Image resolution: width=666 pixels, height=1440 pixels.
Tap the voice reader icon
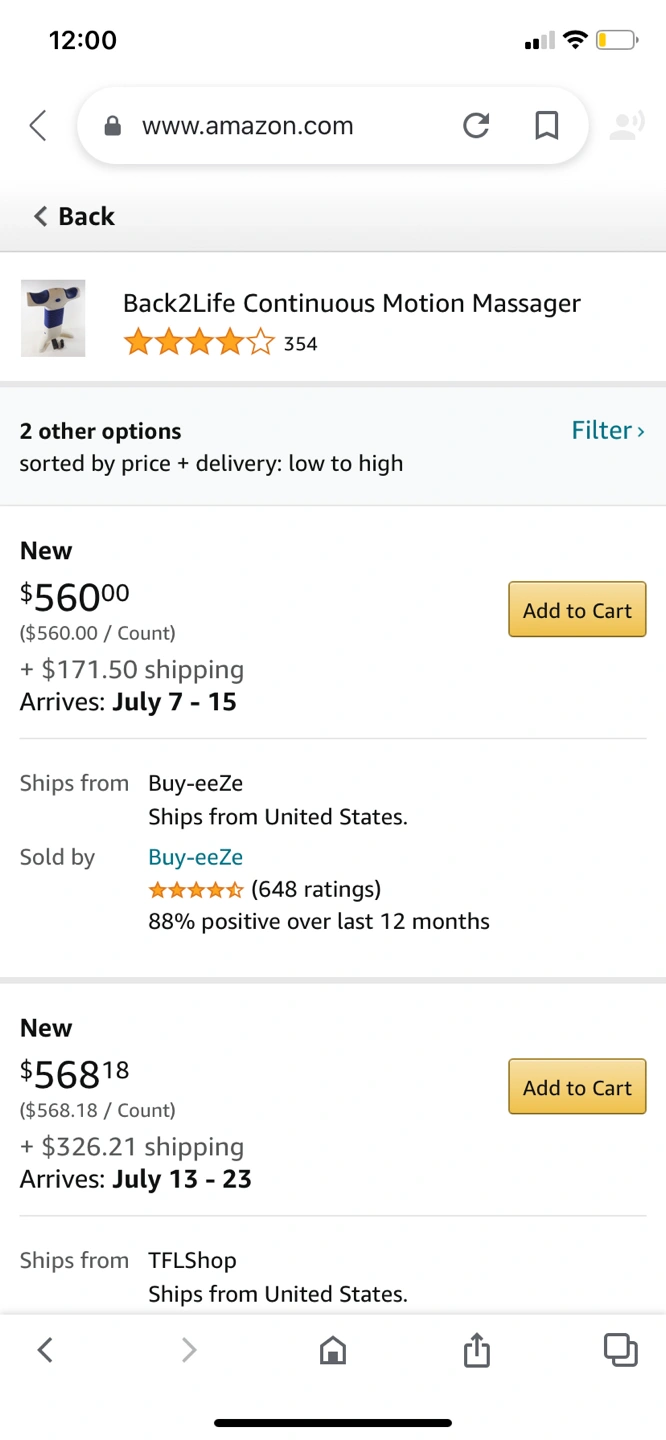(626, 127)
